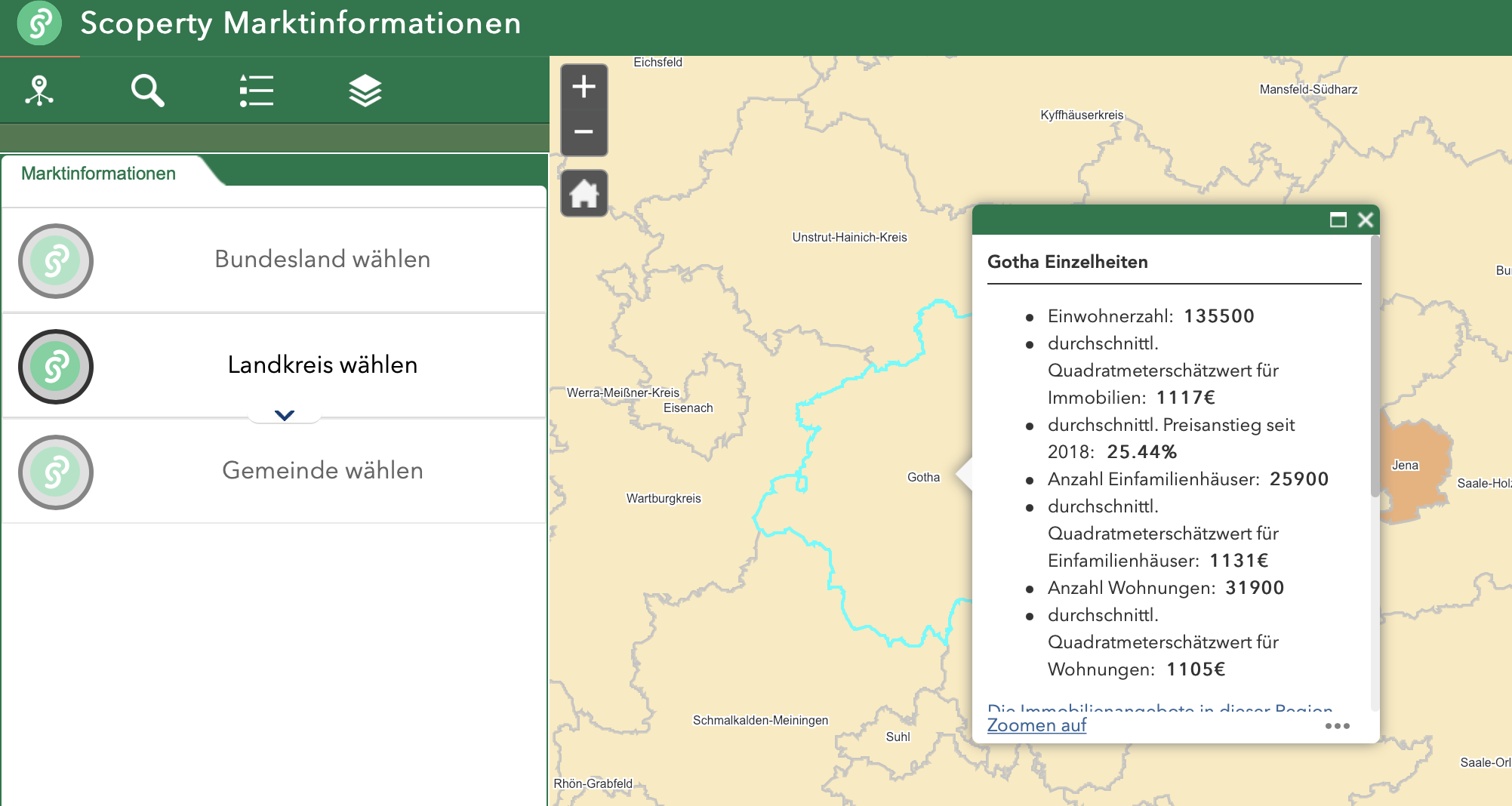The width and height of the screenshot is (1512, 806).
Task: Open the map layers panel
Action: (365, 91)
